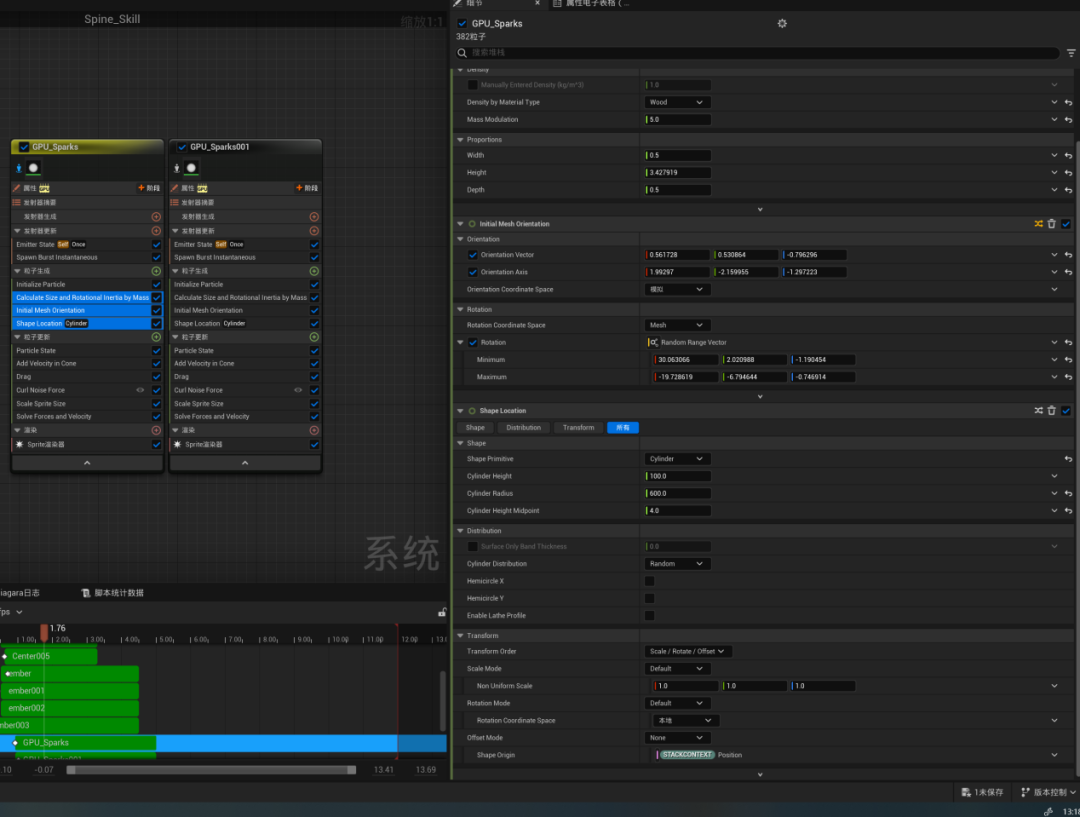Click 阶段 add stage button on GPU_Sparks
This screenshot has height=817, width=1080.
point(149,188)
